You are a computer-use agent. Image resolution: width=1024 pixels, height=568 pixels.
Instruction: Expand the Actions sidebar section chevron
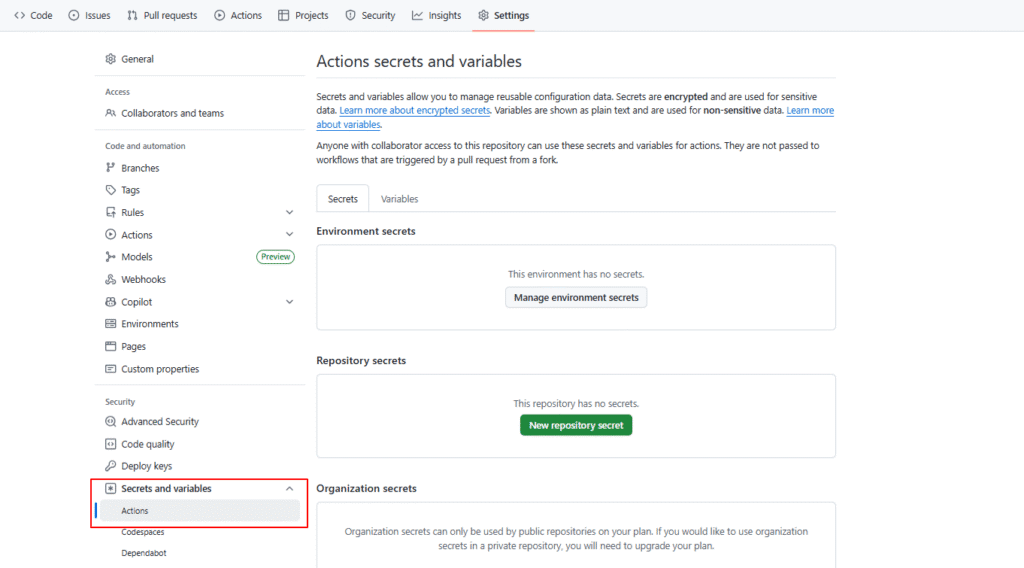coord(289,235)
